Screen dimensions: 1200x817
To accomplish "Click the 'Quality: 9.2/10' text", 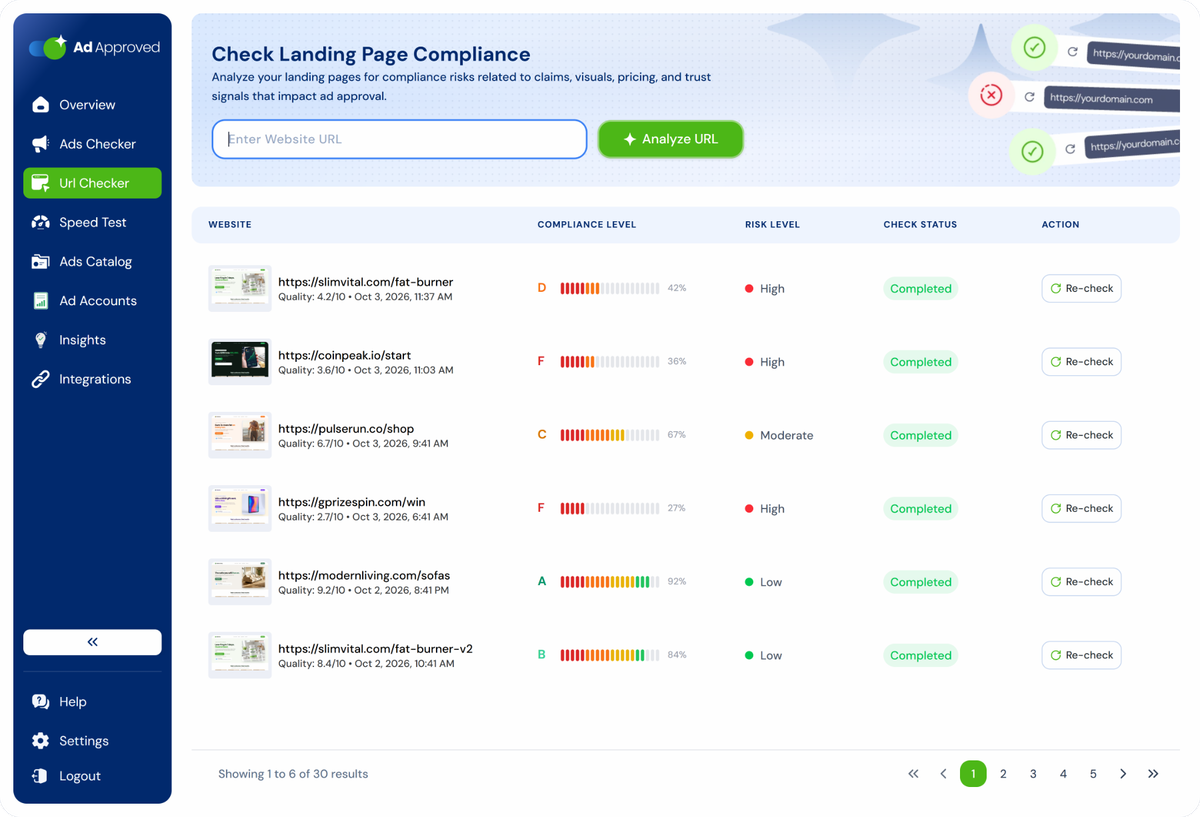I will pyautogui.click(x=311, y=590).
